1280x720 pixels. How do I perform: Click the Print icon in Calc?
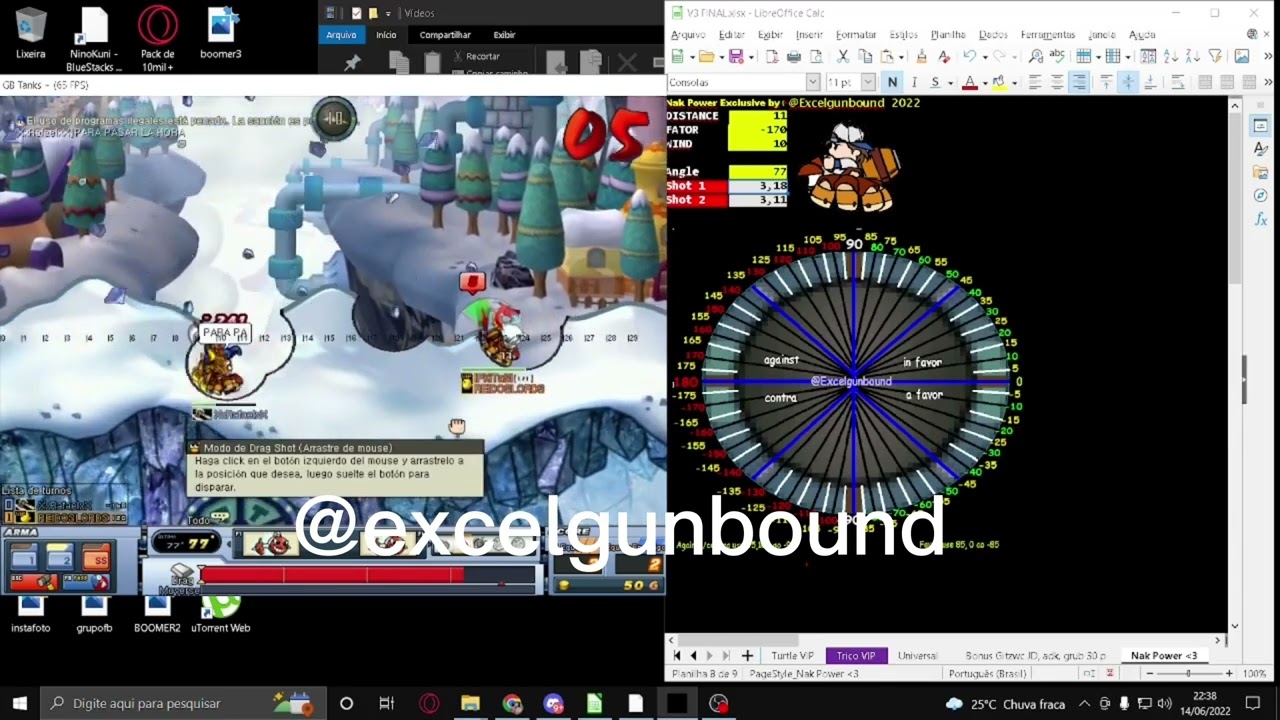pyautogui.click(x=794, y=57)
